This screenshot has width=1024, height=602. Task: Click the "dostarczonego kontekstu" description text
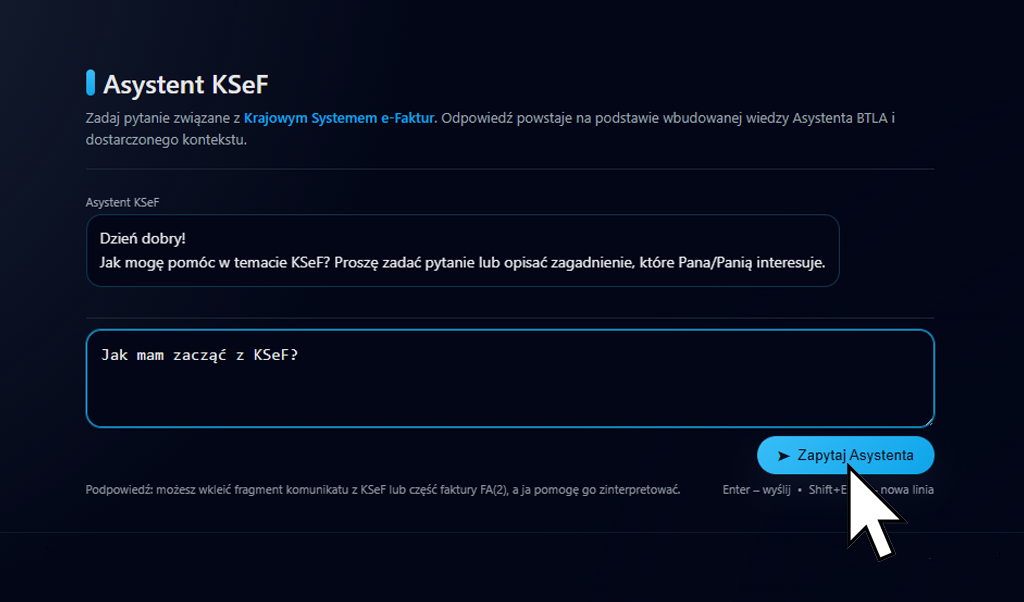point(166,140)
